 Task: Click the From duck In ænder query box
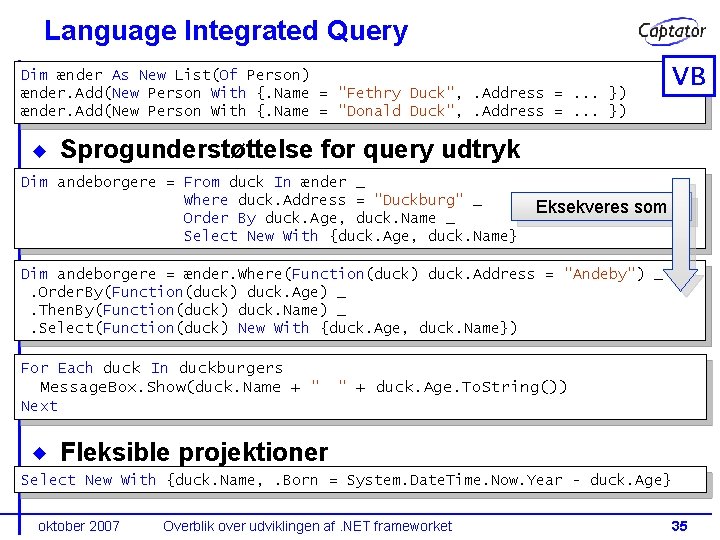[x=360, y=208]
